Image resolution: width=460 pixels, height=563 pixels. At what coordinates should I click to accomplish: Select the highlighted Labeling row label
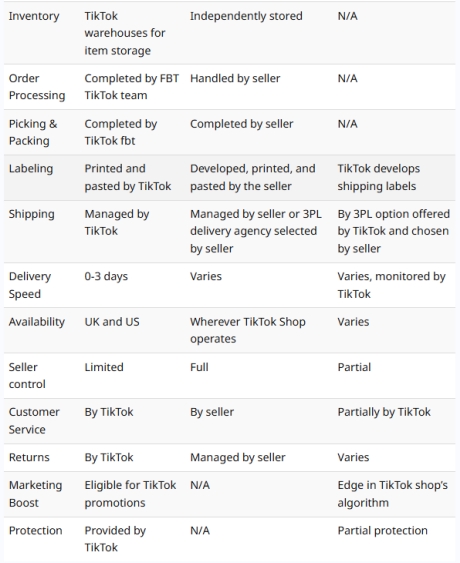point(31,169)
